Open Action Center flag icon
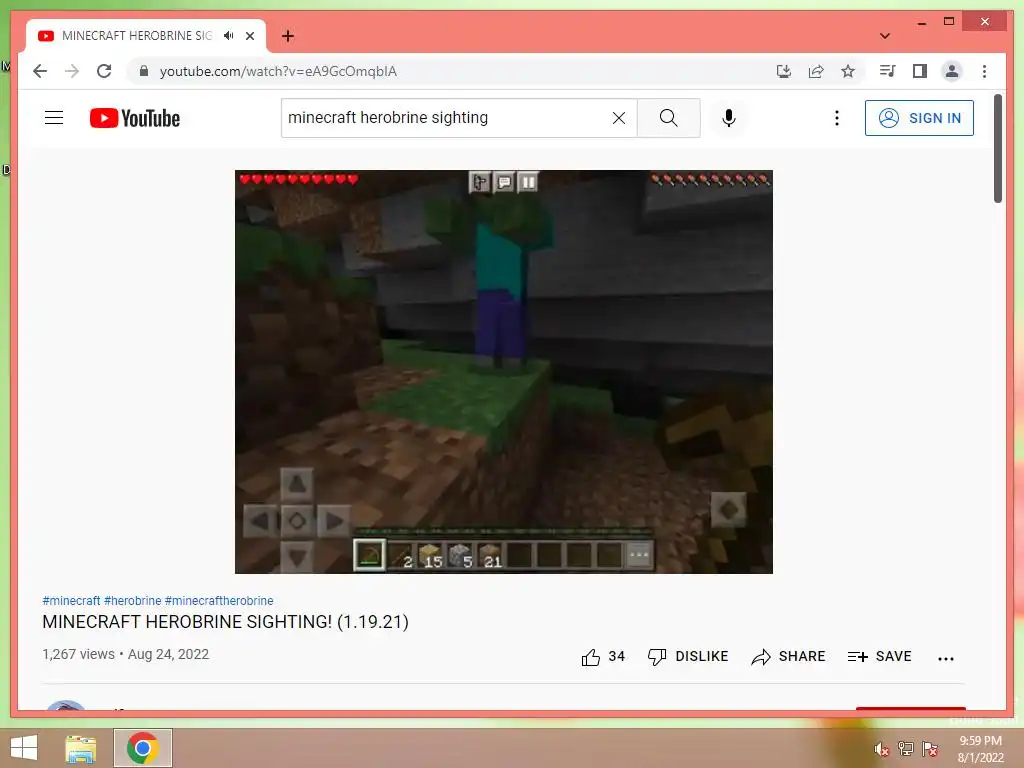This screenshot has height=768, width=1024. tap(930, 749)
